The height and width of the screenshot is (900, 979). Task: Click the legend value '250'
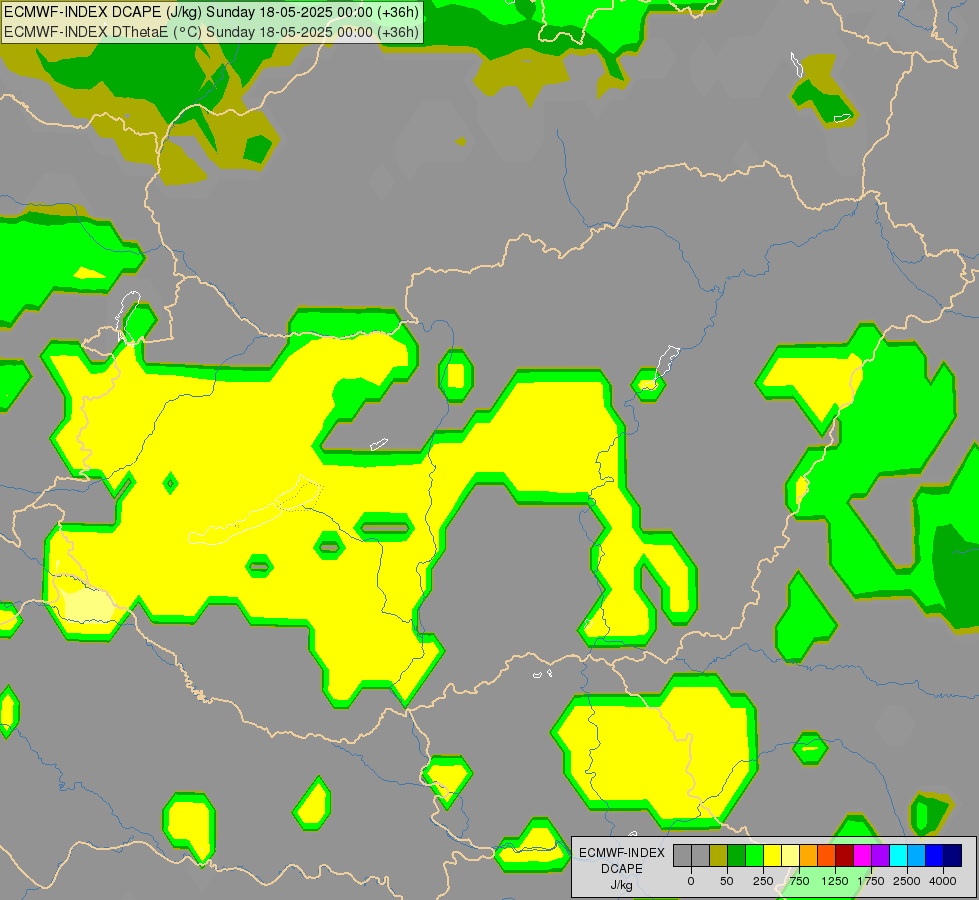pos(763,881)
